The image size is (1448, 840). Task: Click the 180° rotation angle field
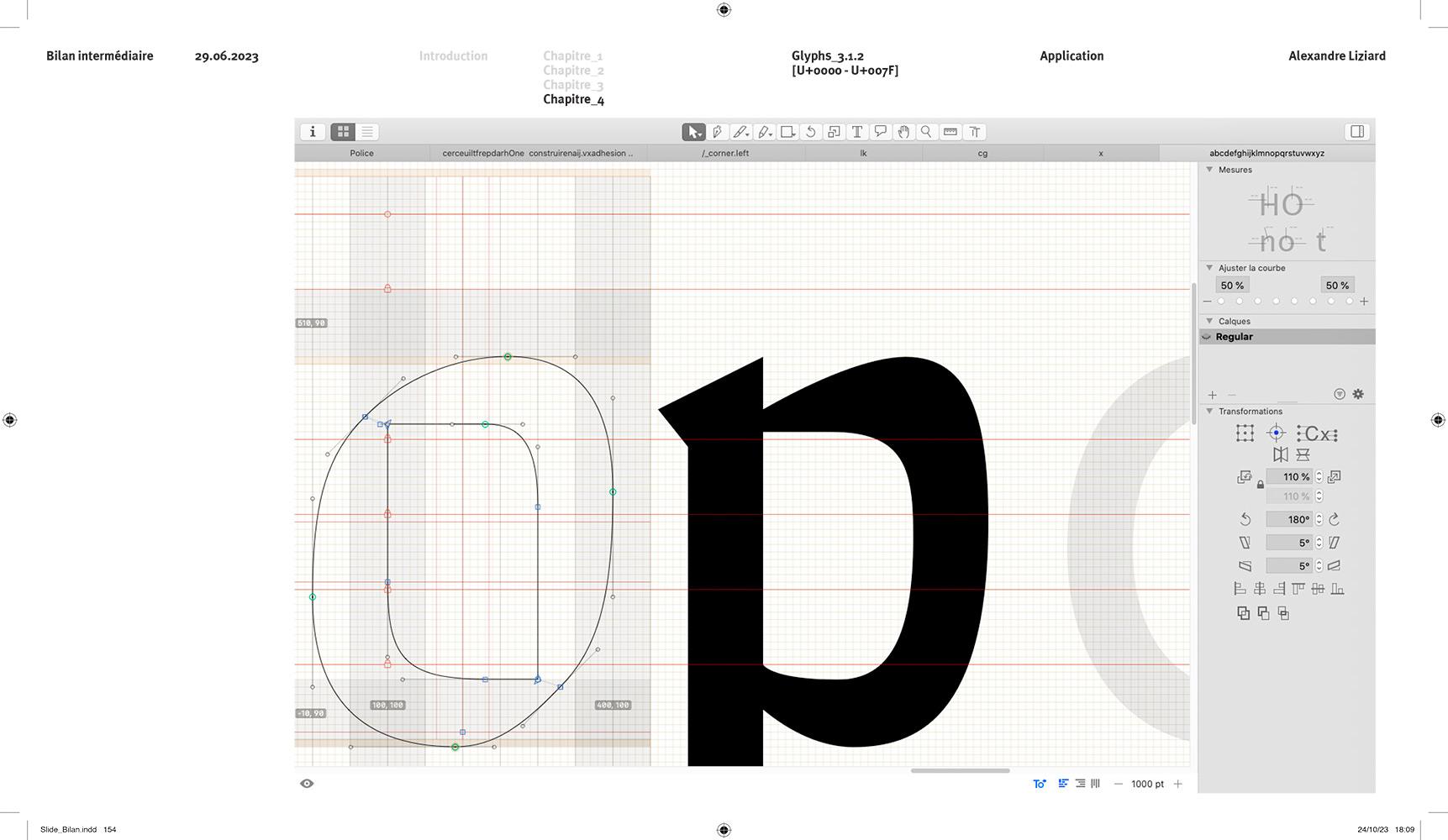(1291, 519)
